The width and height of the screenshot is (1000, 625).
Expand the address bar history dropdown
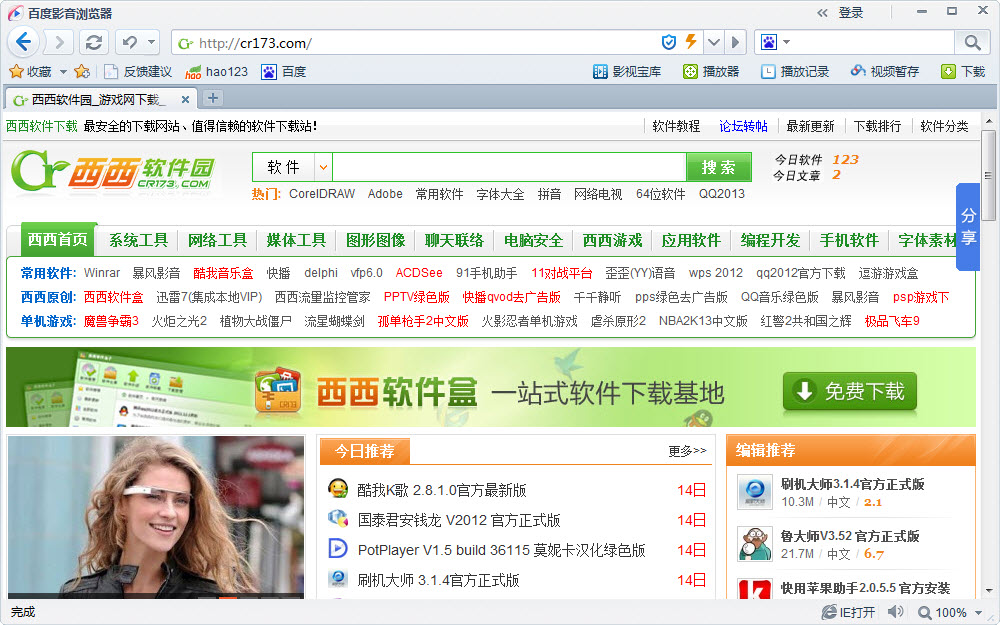coord(714,43)
